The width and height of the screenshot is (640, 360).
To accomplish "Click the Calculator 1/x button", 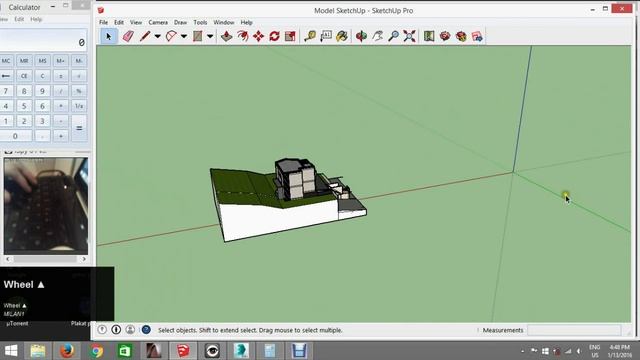I will [x=79, y=106].
